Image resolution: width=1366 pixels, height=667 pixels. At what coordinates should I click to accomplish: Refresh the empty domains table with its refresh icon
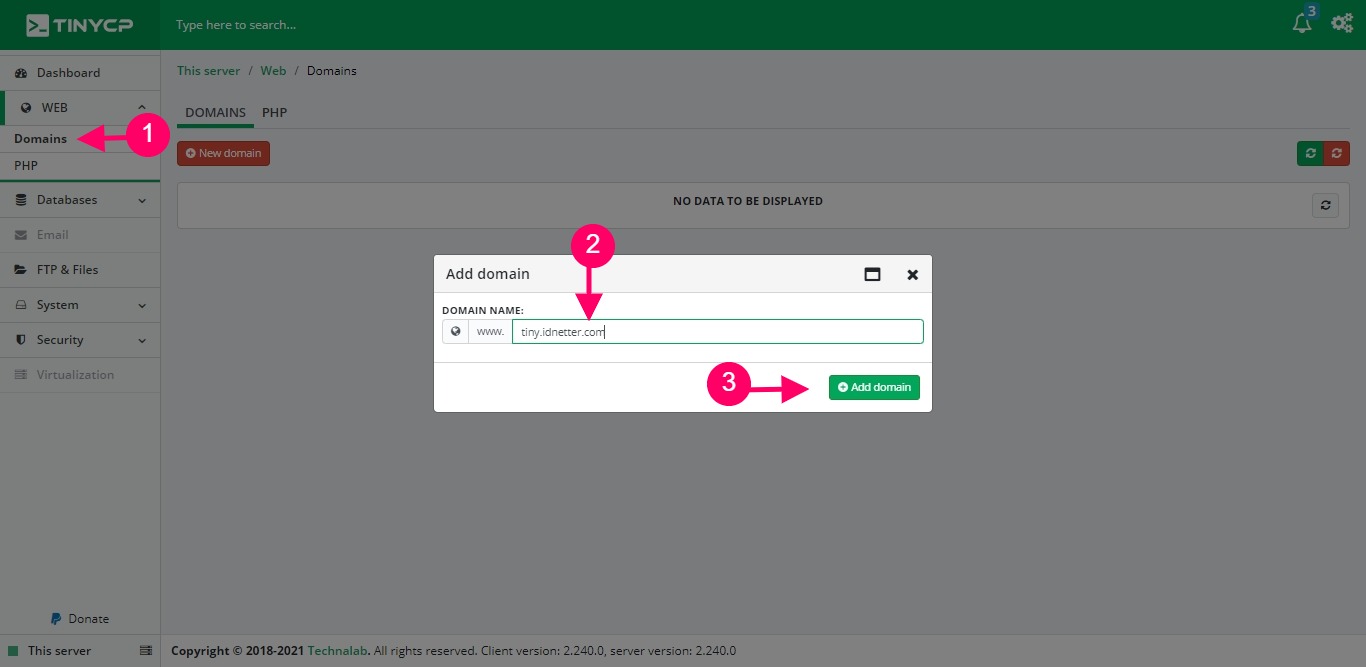(x=1325, y=205)
